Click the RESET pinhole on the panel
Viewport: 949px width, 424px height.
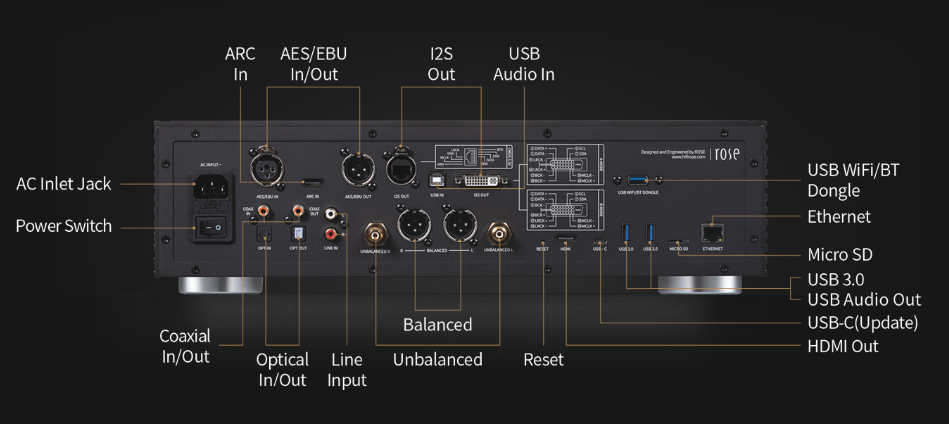coord(542,240)
